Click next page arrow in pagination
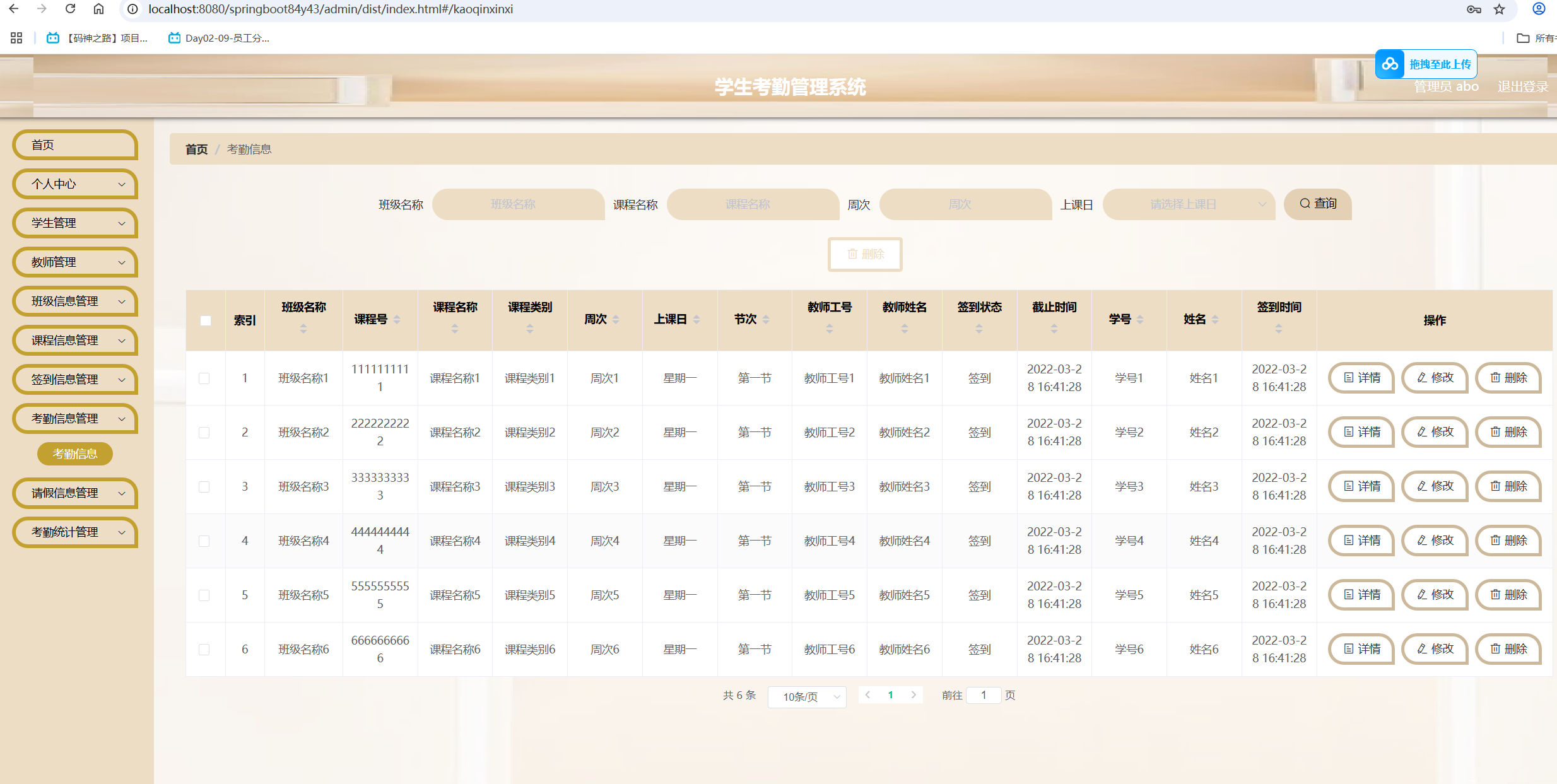The width and height of the screenshot is (1557, 784). [913, 695]
